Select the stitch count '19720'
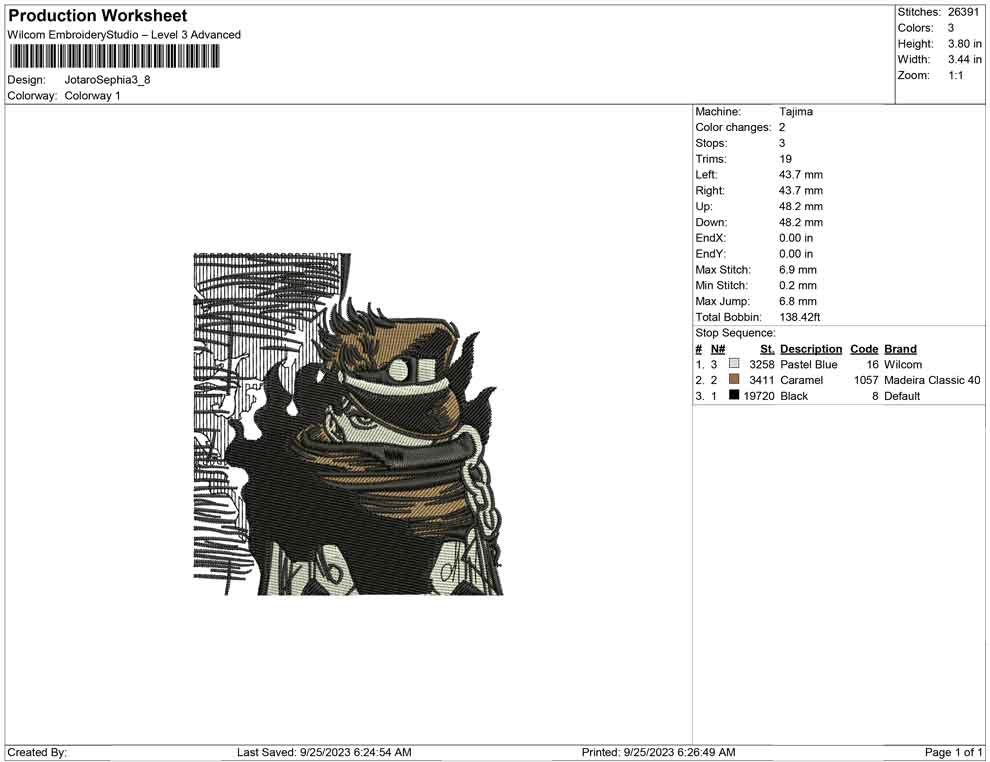Screen dimensions: 990x762 pos(758,396)
